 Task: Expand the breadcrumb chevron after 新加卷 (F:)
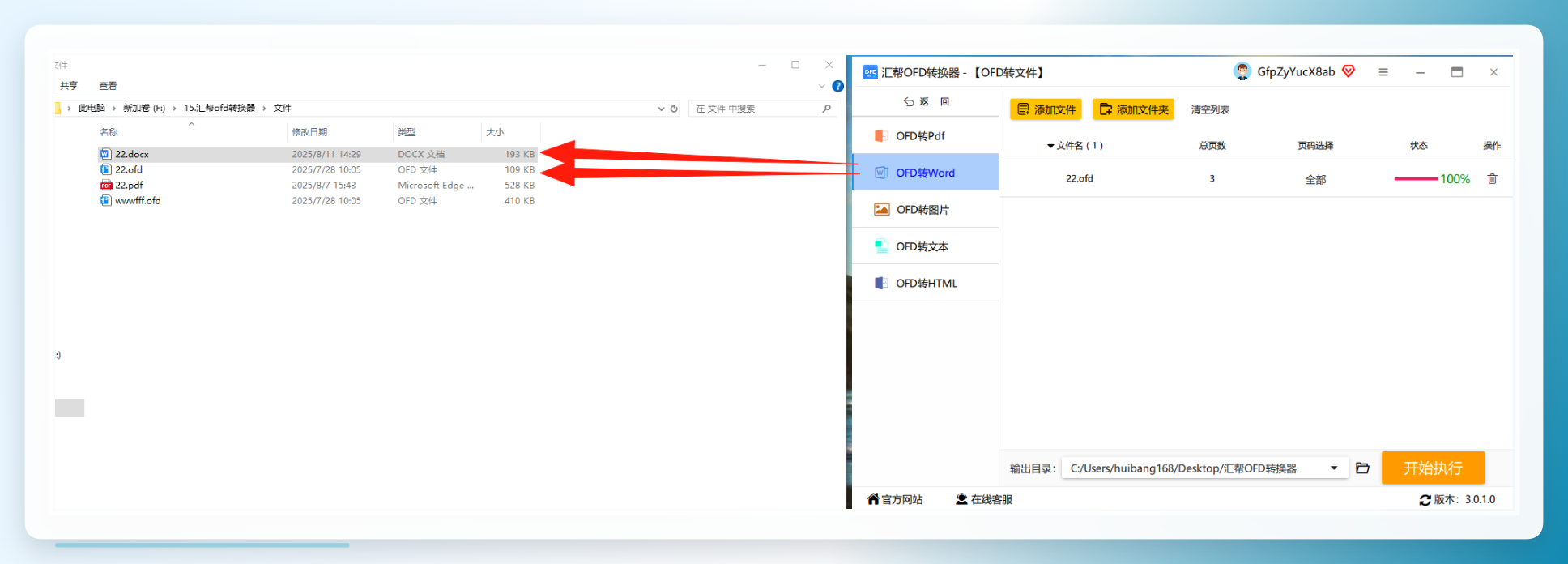point(174,108)
